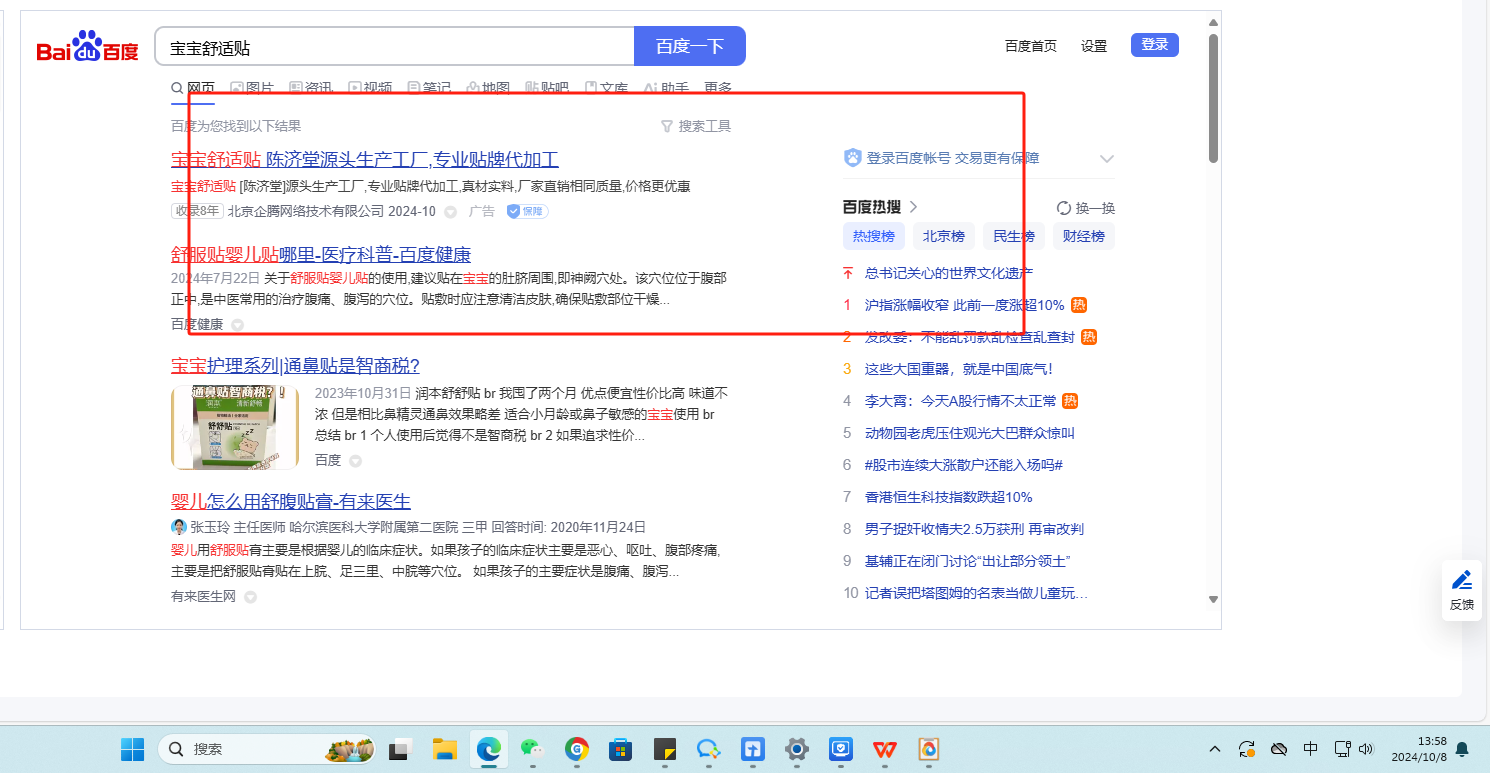This screenshot has height=773, width=1490.
Task: Switch to the 北京榜 tab
Action: (x=943, y=237)
